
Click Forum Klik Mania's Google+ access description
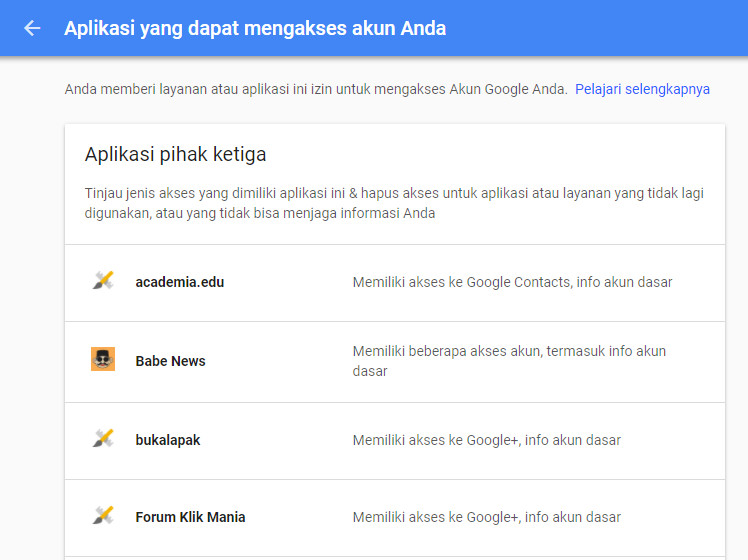(487, 517)
